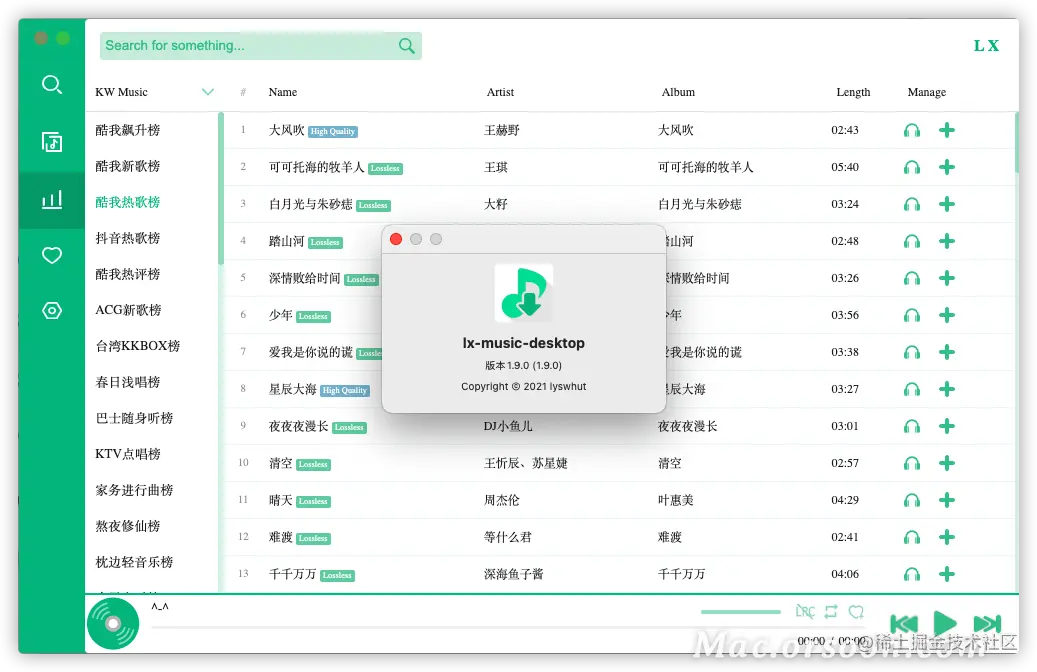Skip to the previous track
The image size is (1037, 672).
904,624
